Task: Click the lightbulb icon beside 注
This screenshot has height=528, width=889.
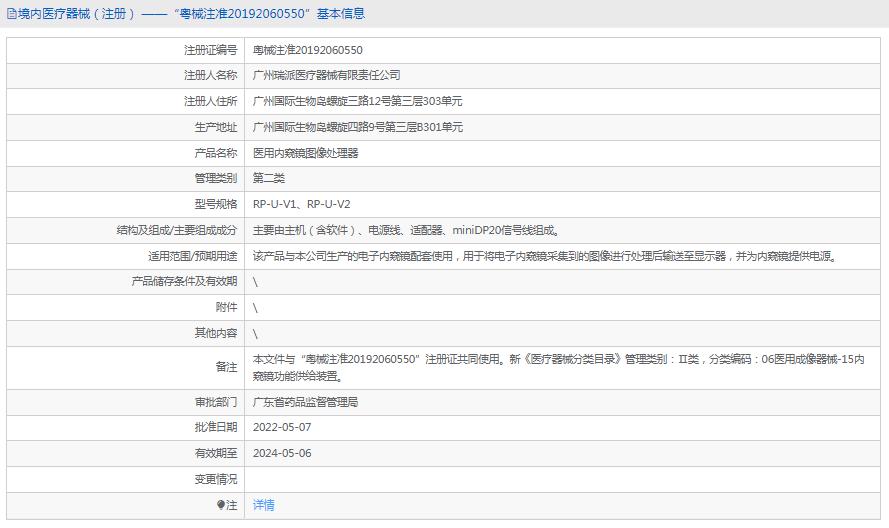Action: [221, 505]
